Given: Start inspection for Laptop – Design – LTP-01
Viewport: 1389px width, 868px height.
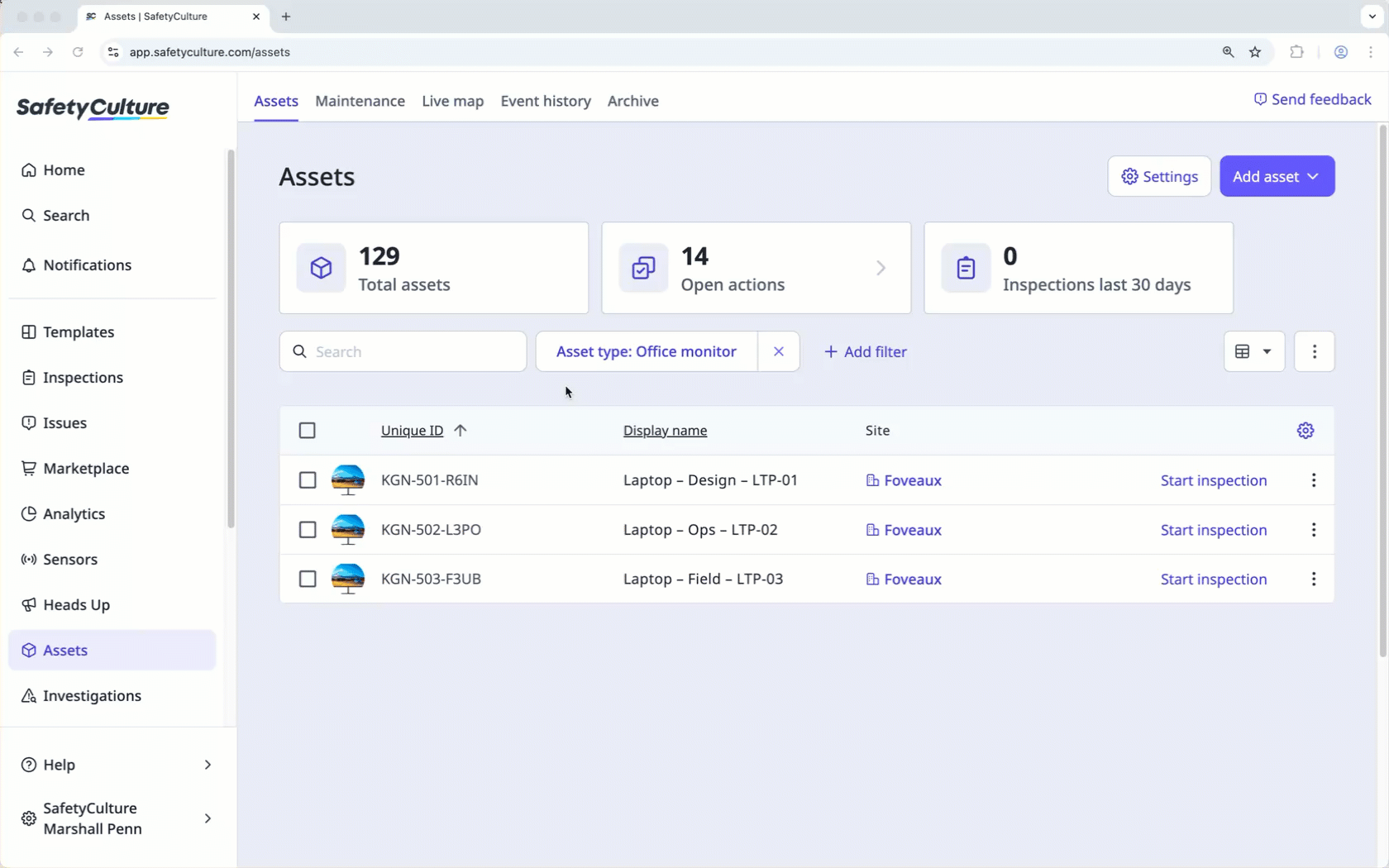Looking at the screenshot, I should click(x=1214, y=480).
